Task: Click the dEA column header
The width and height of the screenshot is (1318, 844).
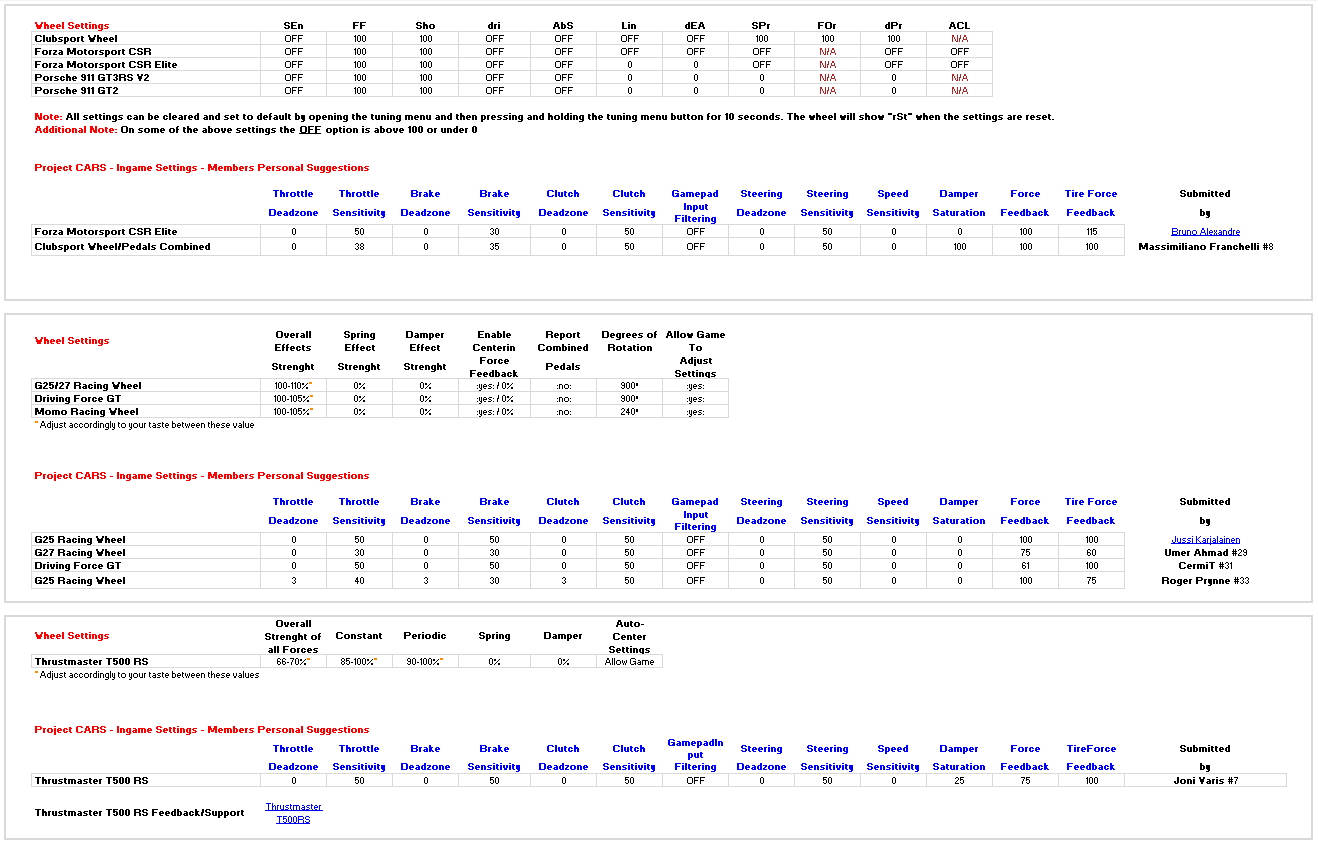Action: coord(695,26)
